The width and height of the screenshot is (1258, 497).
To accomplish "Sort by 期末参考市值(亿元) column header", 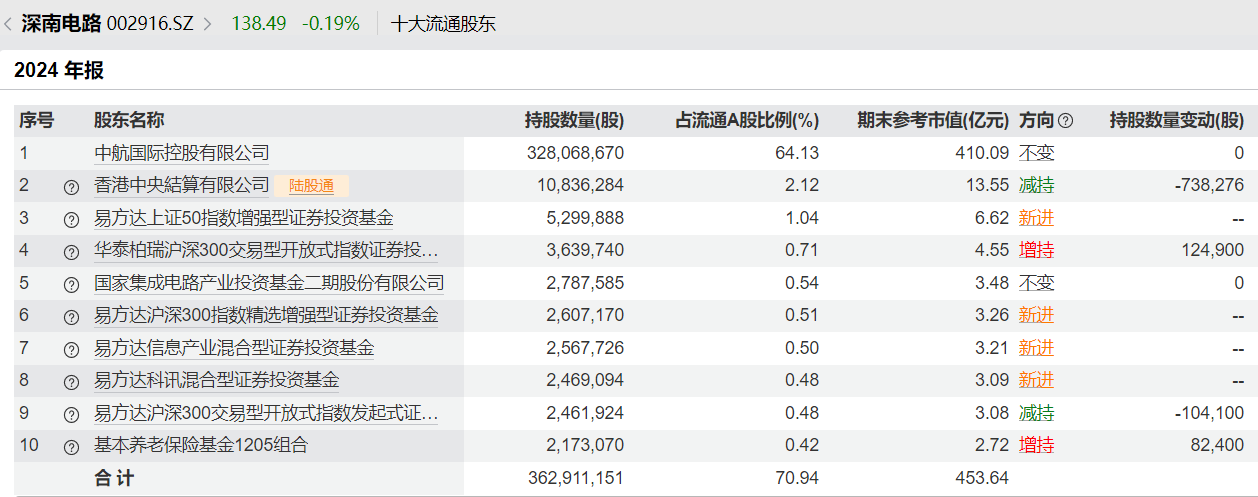I will coord(933,121).
